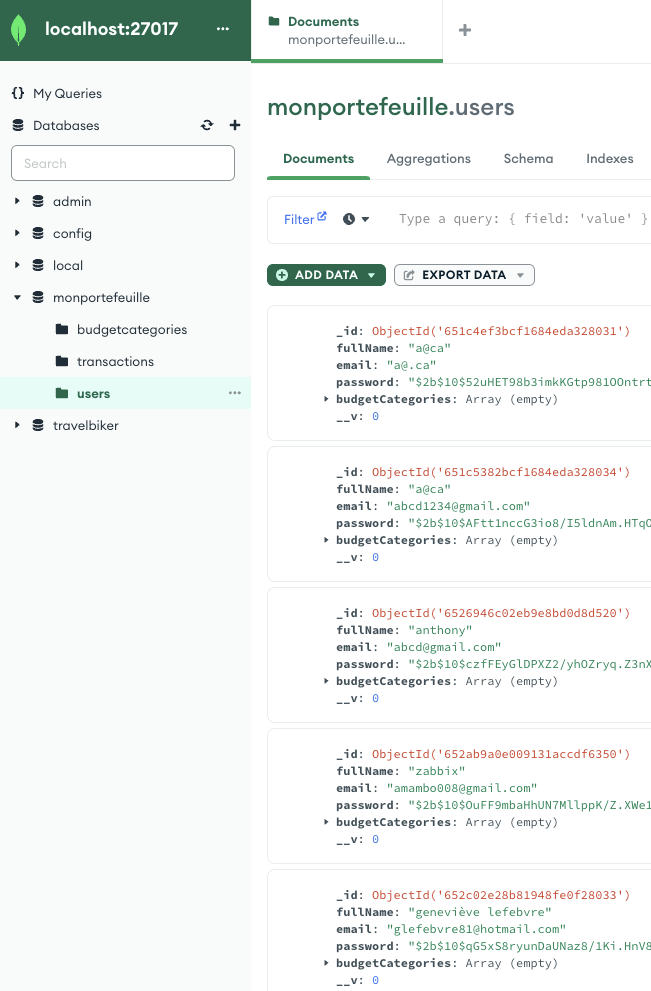Viewport: 651px width, 991px height.
Task: Switch to the Aggregations tab
Action: (x=428, y=158)
